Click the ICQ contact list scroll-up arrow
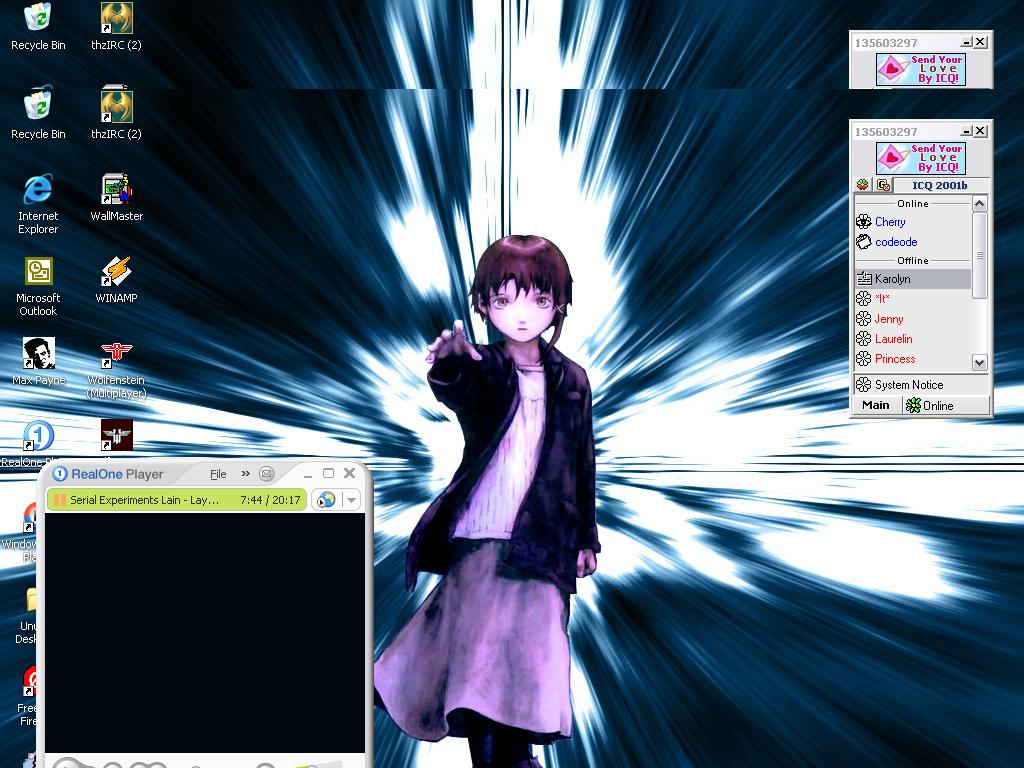1024x768 pixels. 979,204
